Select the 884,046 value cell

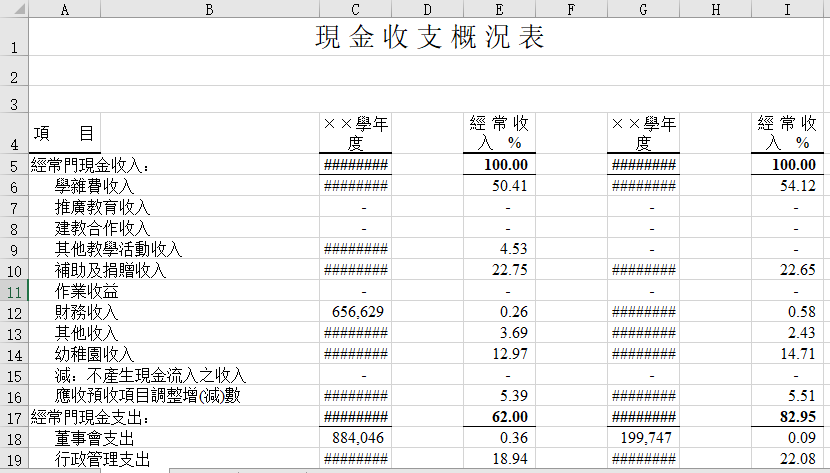[355, 438]
